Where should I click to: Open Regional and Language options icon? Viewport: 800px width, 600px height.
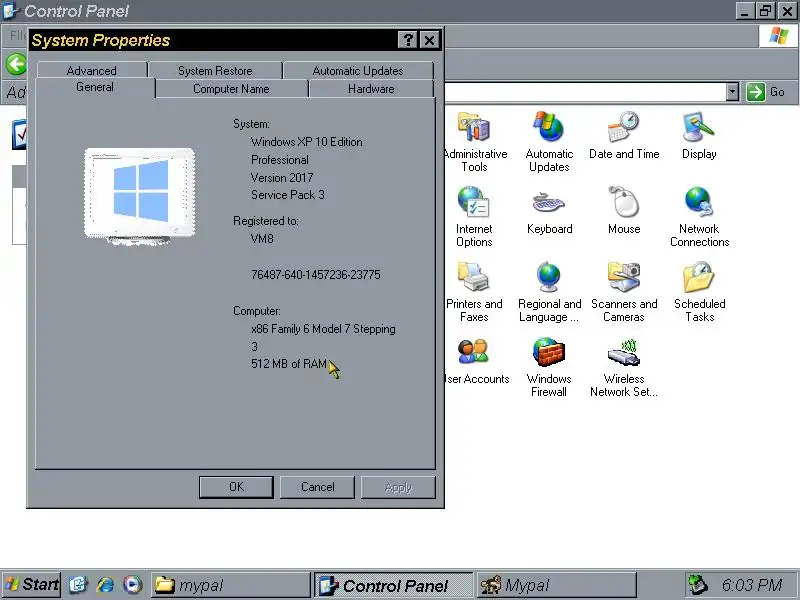[549, 292]
